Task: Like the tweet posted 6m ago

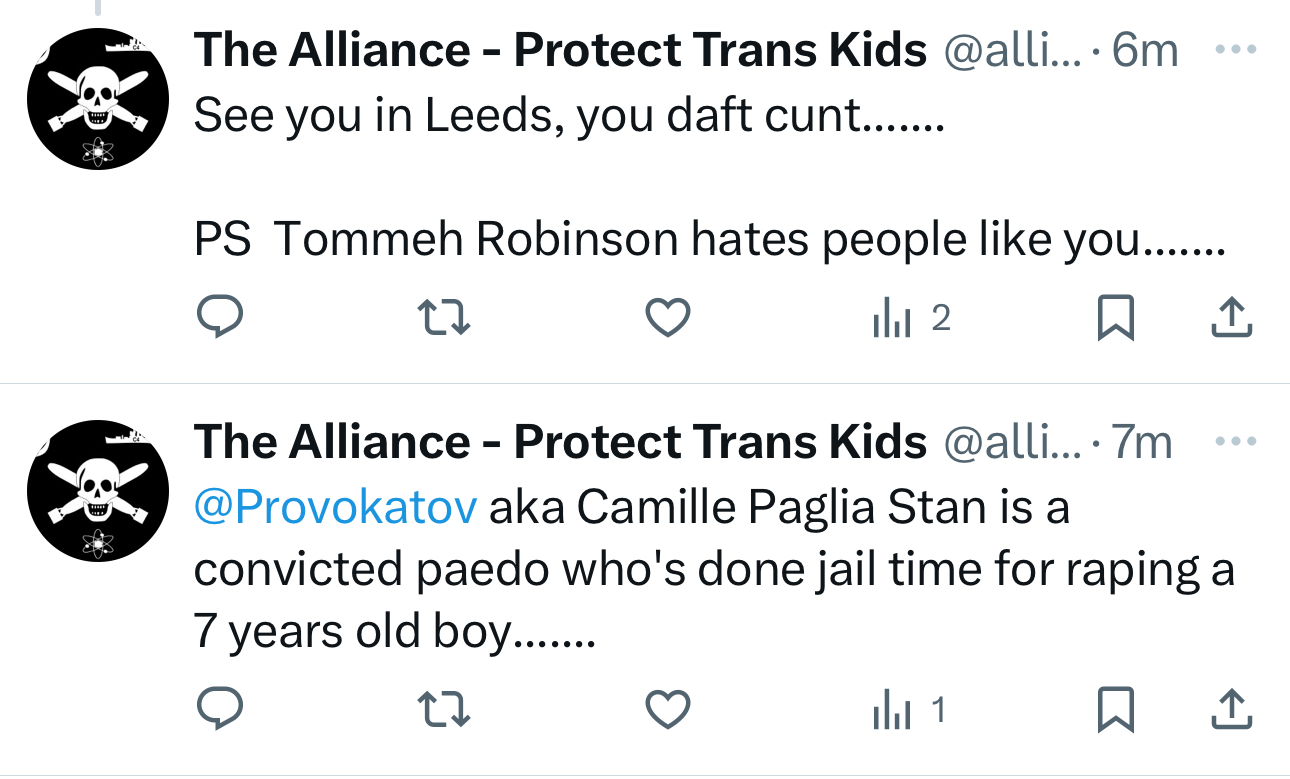Action: [667, 318]
